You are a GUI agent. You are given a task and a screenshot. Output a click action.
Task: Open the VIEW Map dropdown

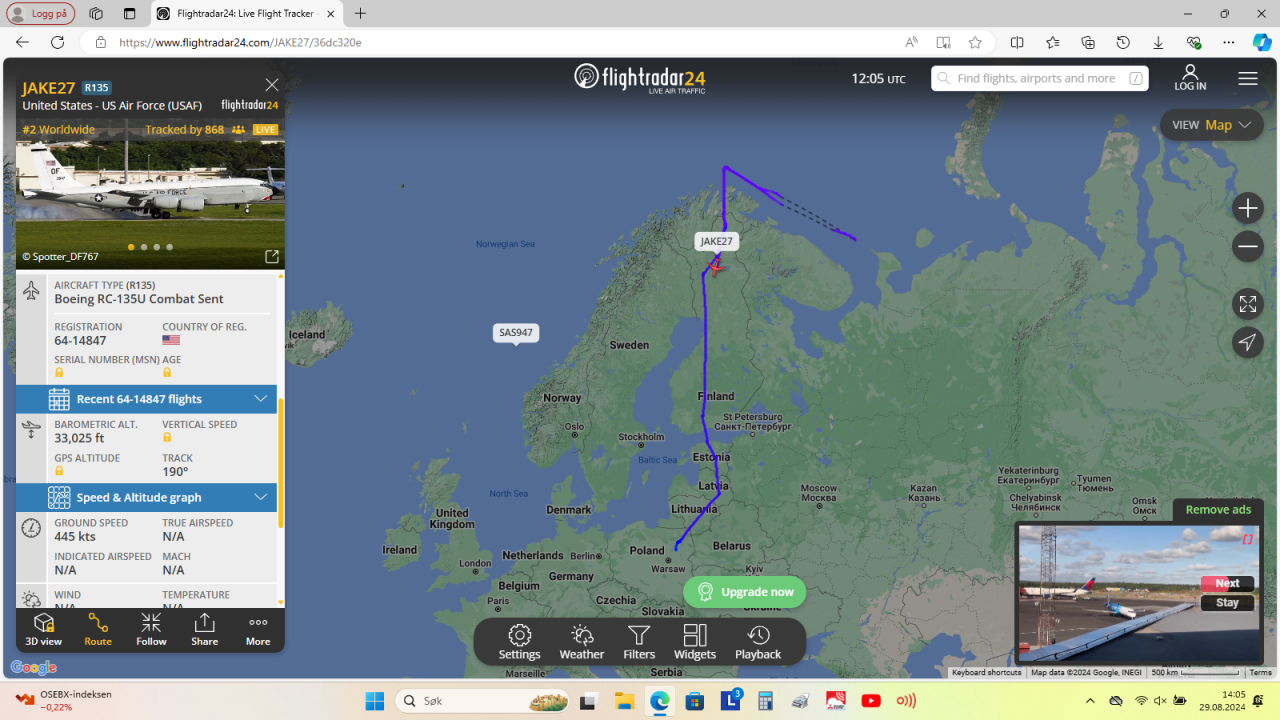pos(1211,125)
